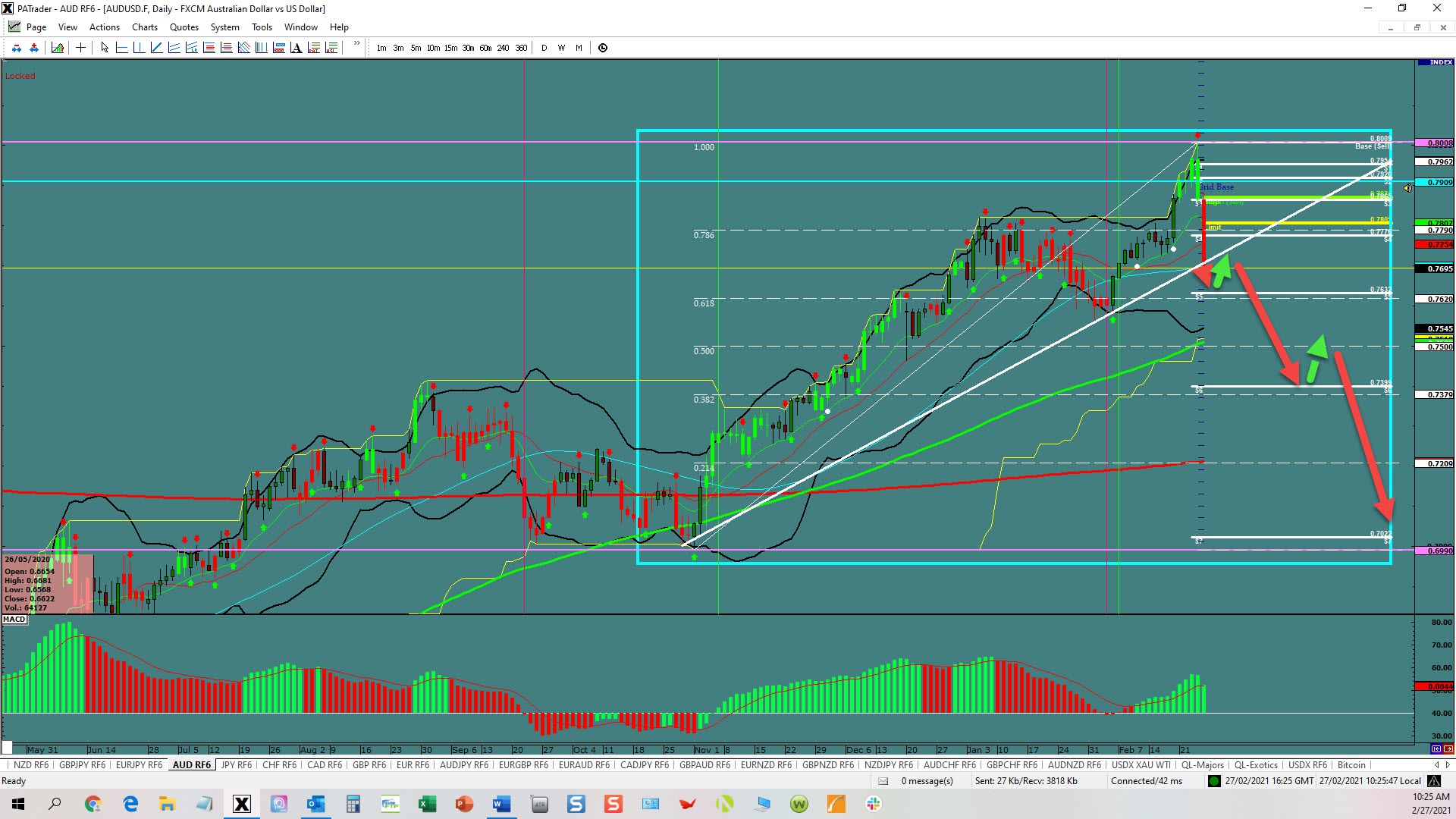Select the vertical line drawing tool
Viewport: 1456px width, 819px height.
click(139, 48)
